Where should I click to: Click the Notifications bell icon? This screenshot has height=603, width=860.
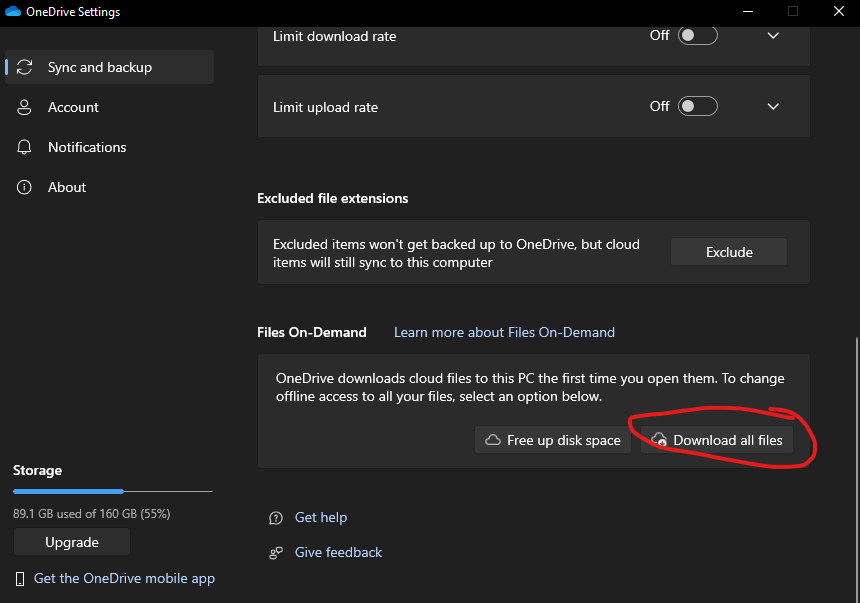[x=24, y=147]
